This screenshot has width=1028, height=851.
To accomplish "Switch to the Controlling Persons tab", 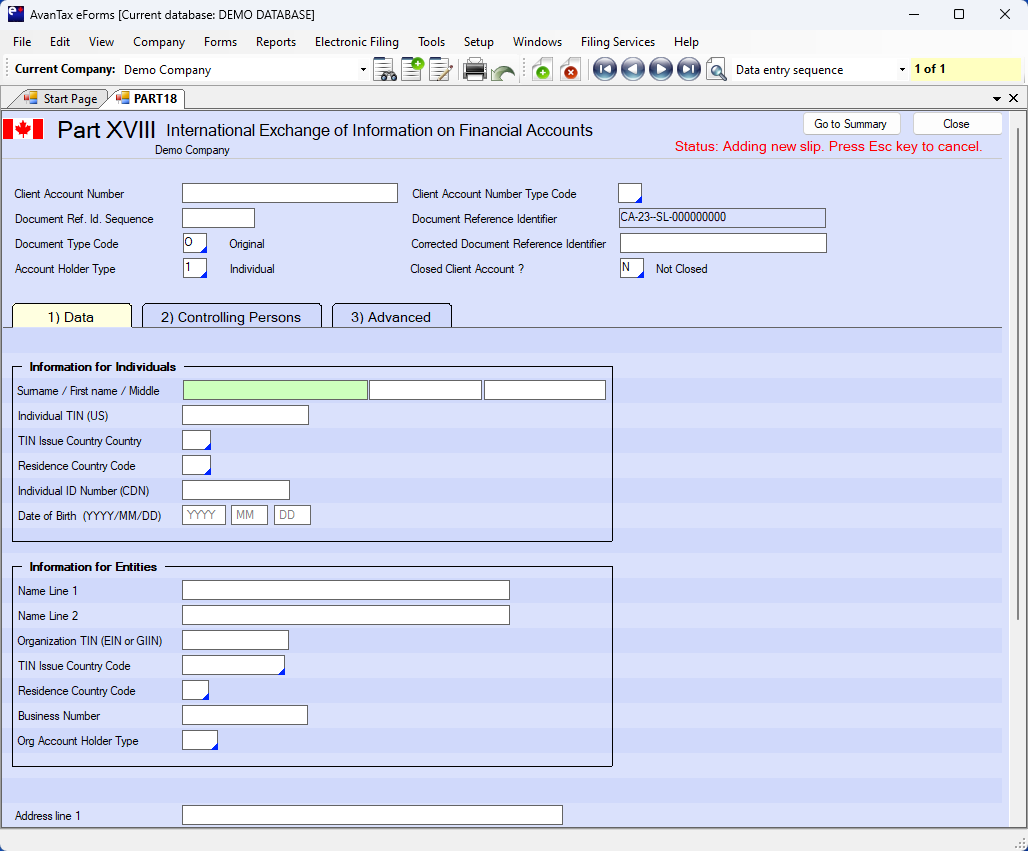I will [x=231, y=317].
